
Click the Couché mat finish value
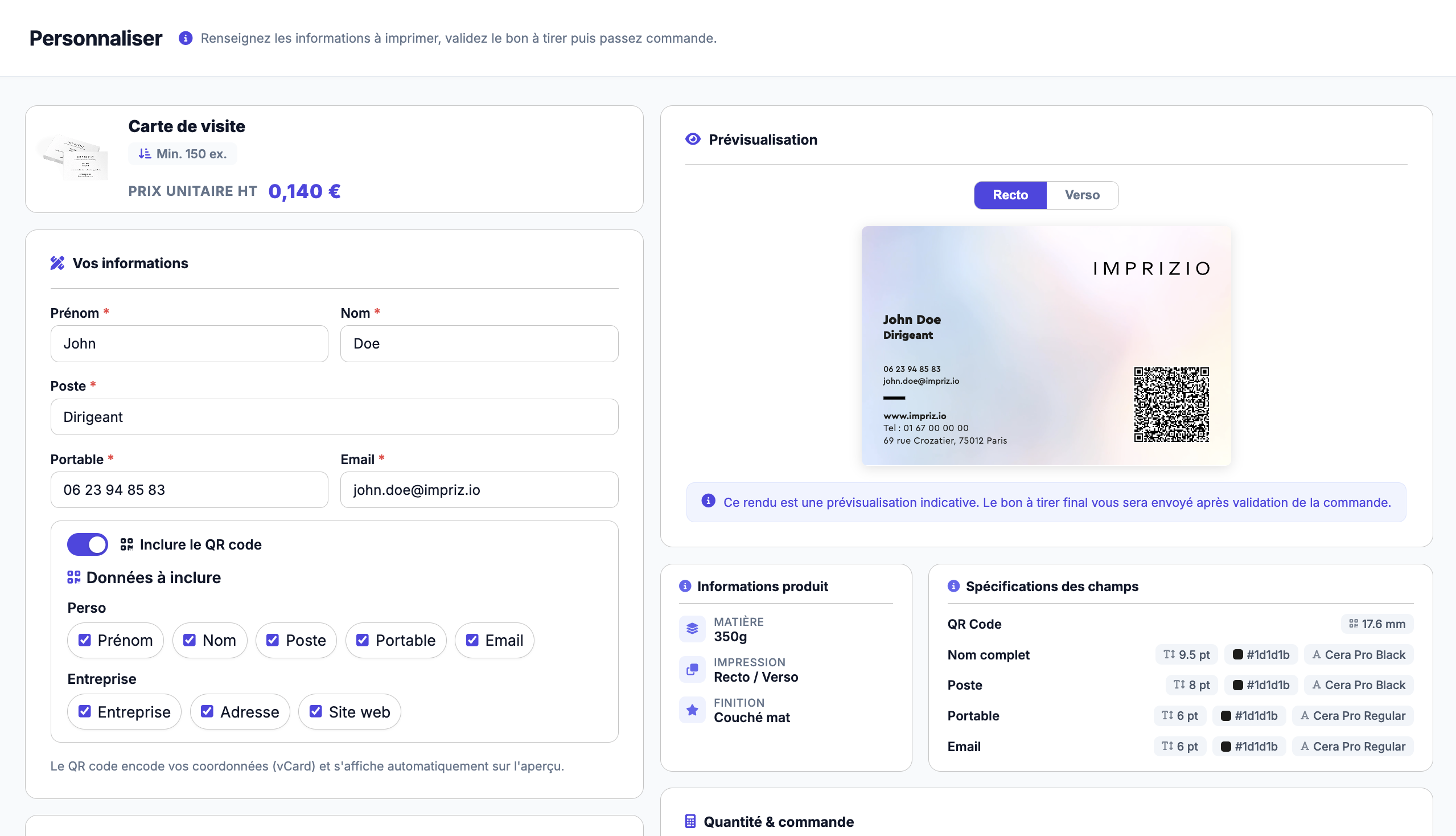752,717
